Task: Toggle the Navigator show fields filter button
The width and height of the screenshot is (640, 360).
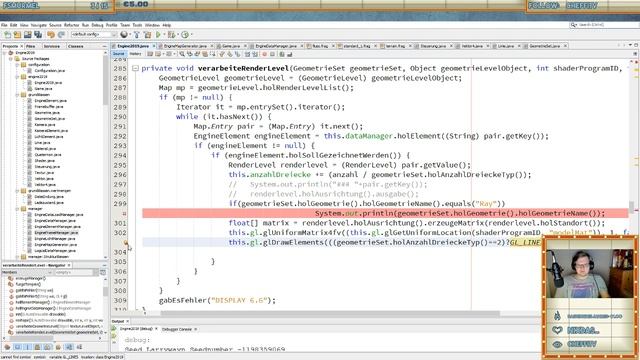Action: 17,347
